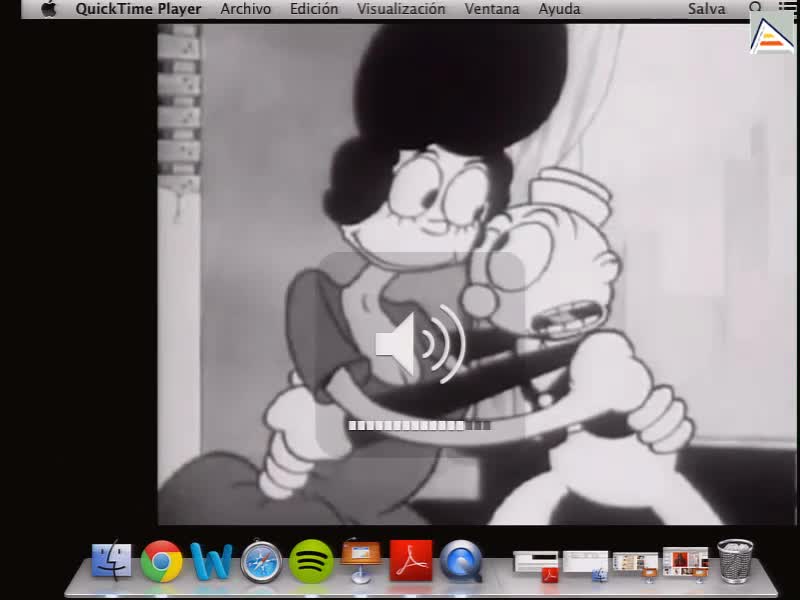Viewport: 800px width, 600px height.
Task: Click the Salva user name in menu bar
Action: tap(707, 9)
